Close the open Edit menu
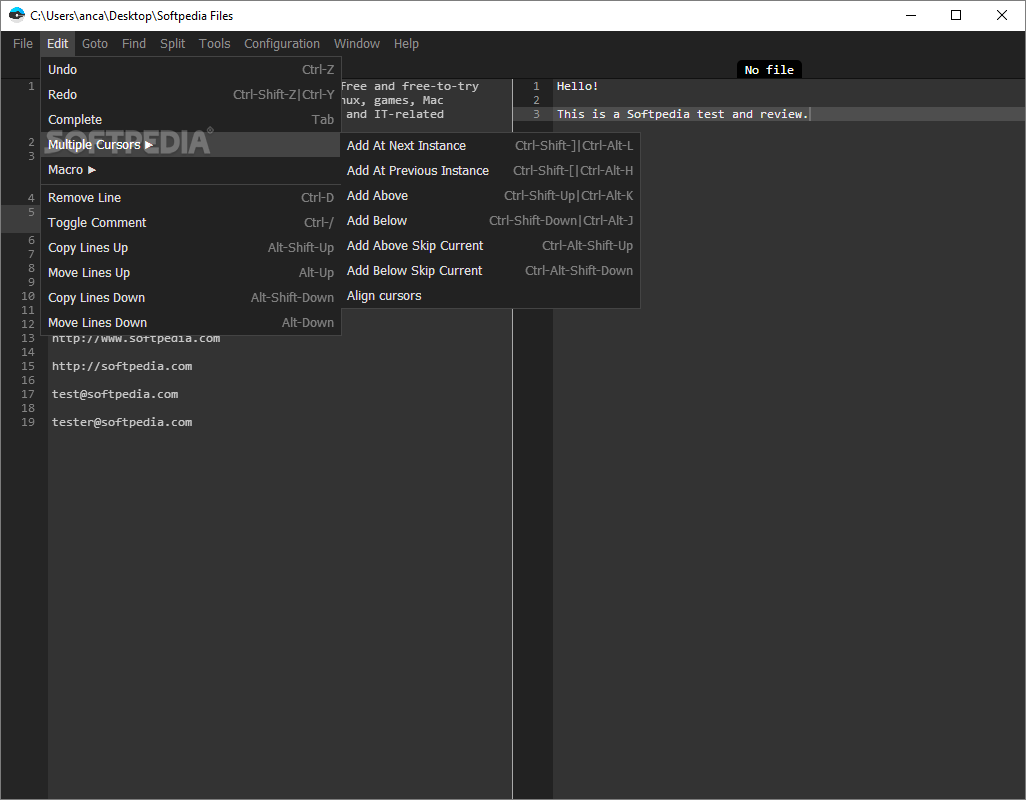The image size is (1026, 800). pos(58,44)
